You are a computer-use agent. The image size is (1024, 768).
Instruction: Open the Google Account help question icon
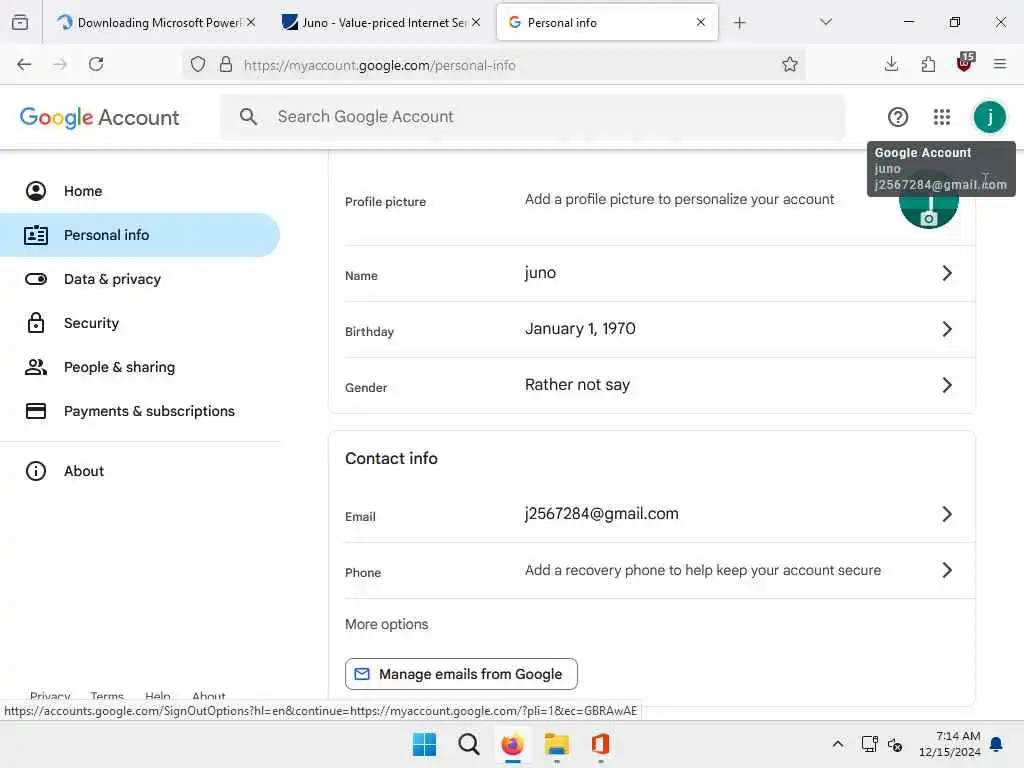[898, 117]
